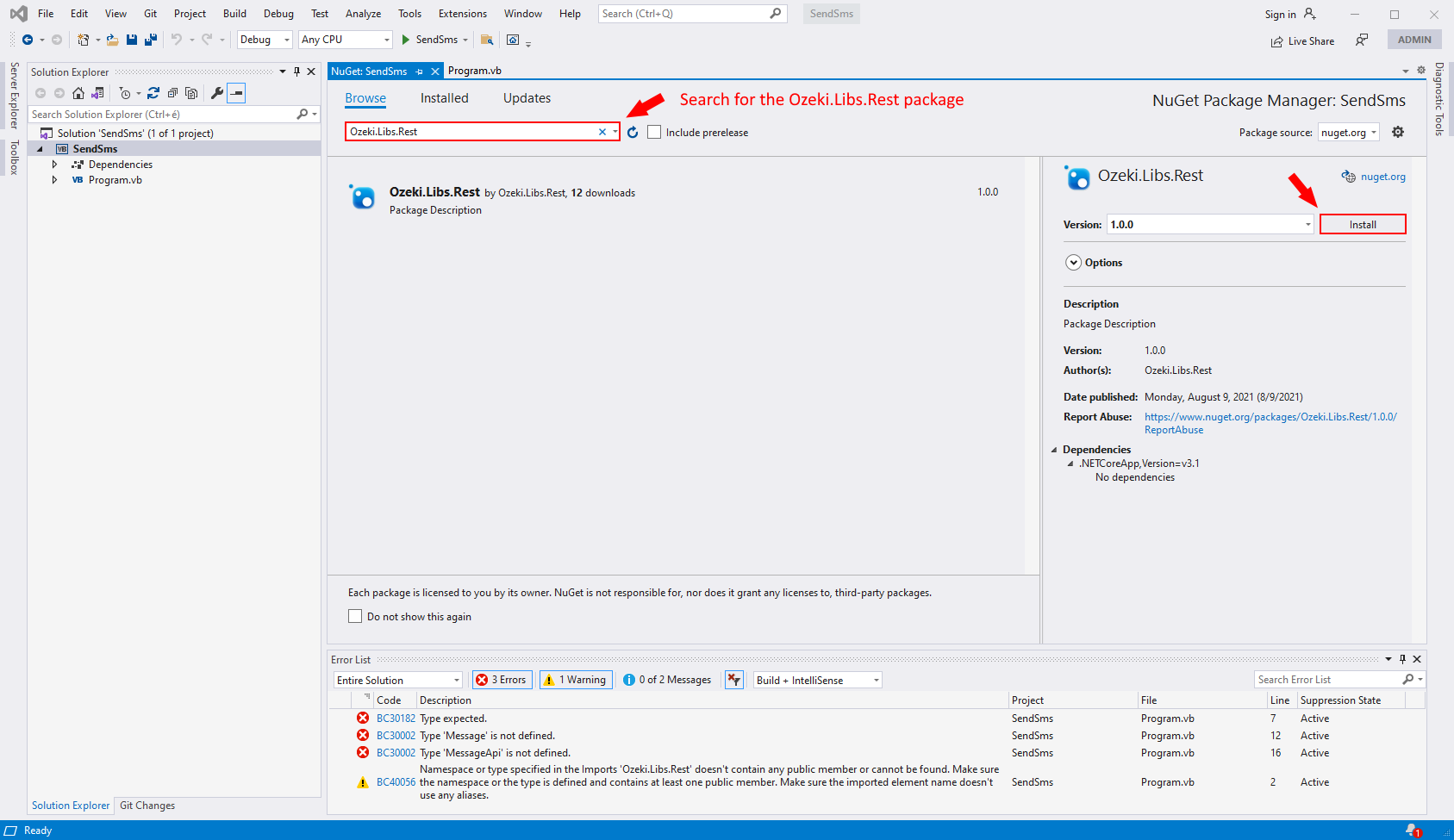The height and width of the screenshot is (840, 1454).
Task: Toggle the 1 Warning filter
Action: click(577, 680)
